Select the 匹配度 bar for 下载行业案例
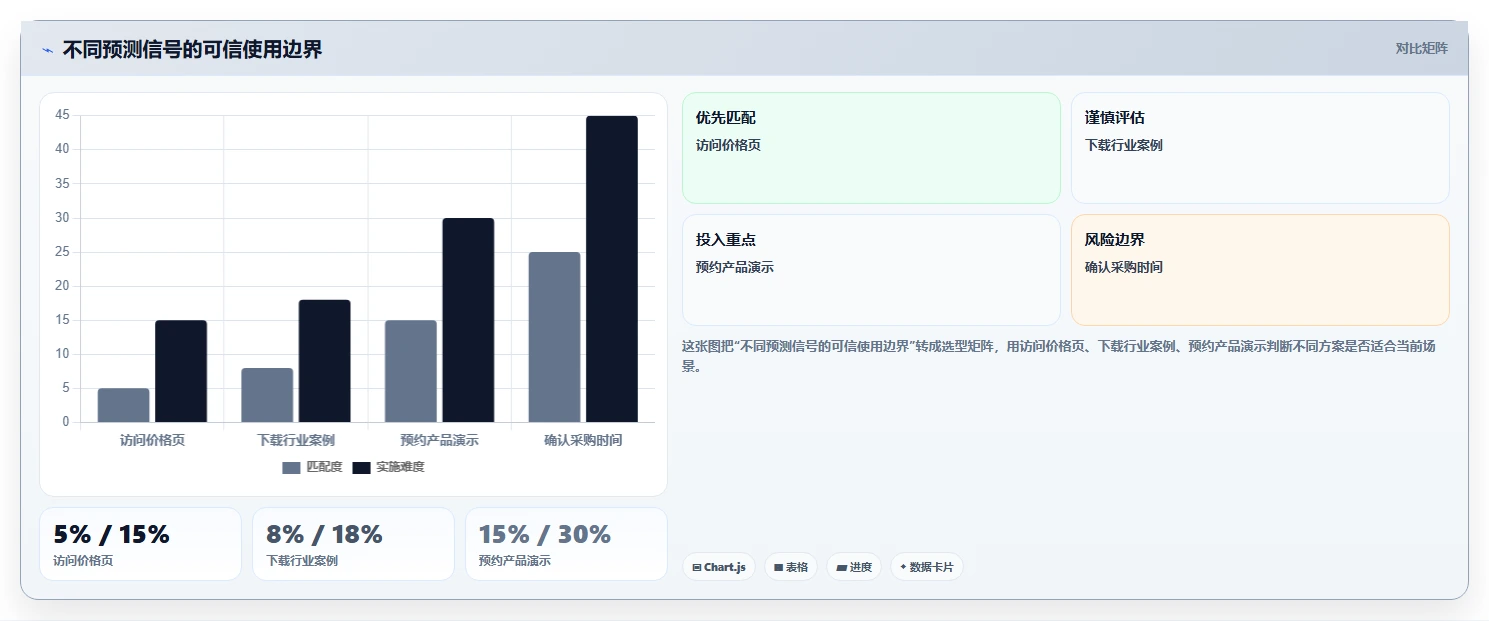Screen dimensions: 1489x621 click(267, 395)
